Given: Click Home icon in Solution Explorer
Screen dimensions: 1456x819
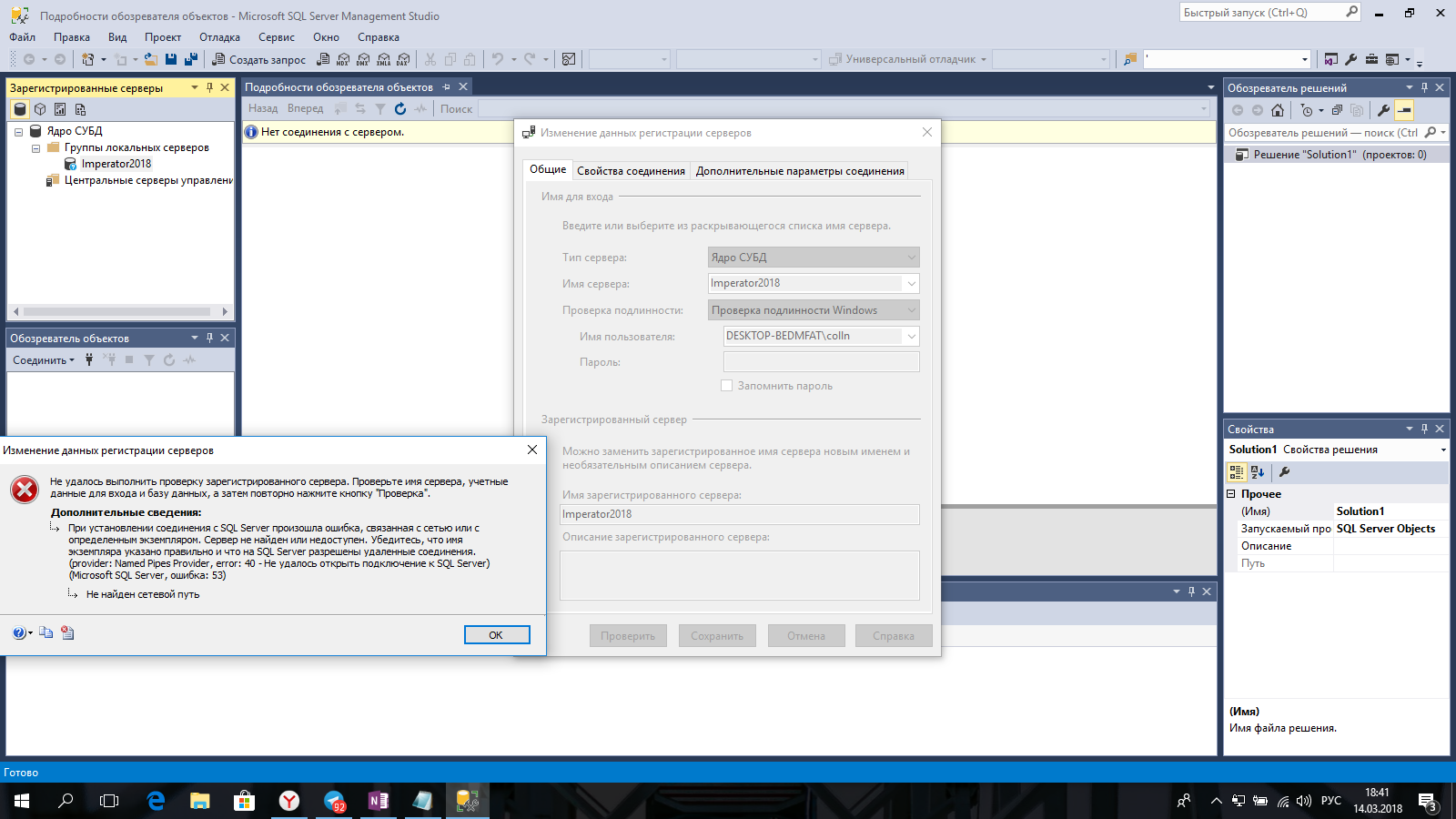Looking at the screenshot, I should coord(1278,110).
